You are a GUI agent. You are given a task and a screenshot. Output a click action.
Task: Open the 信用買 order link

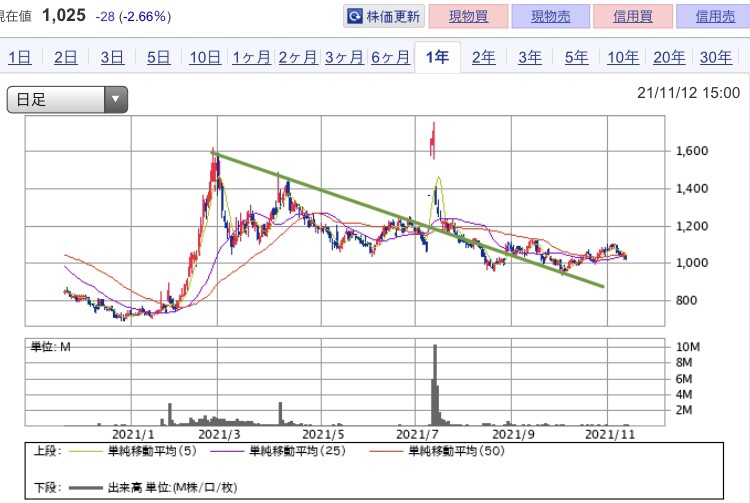click(x=633, y=16)
